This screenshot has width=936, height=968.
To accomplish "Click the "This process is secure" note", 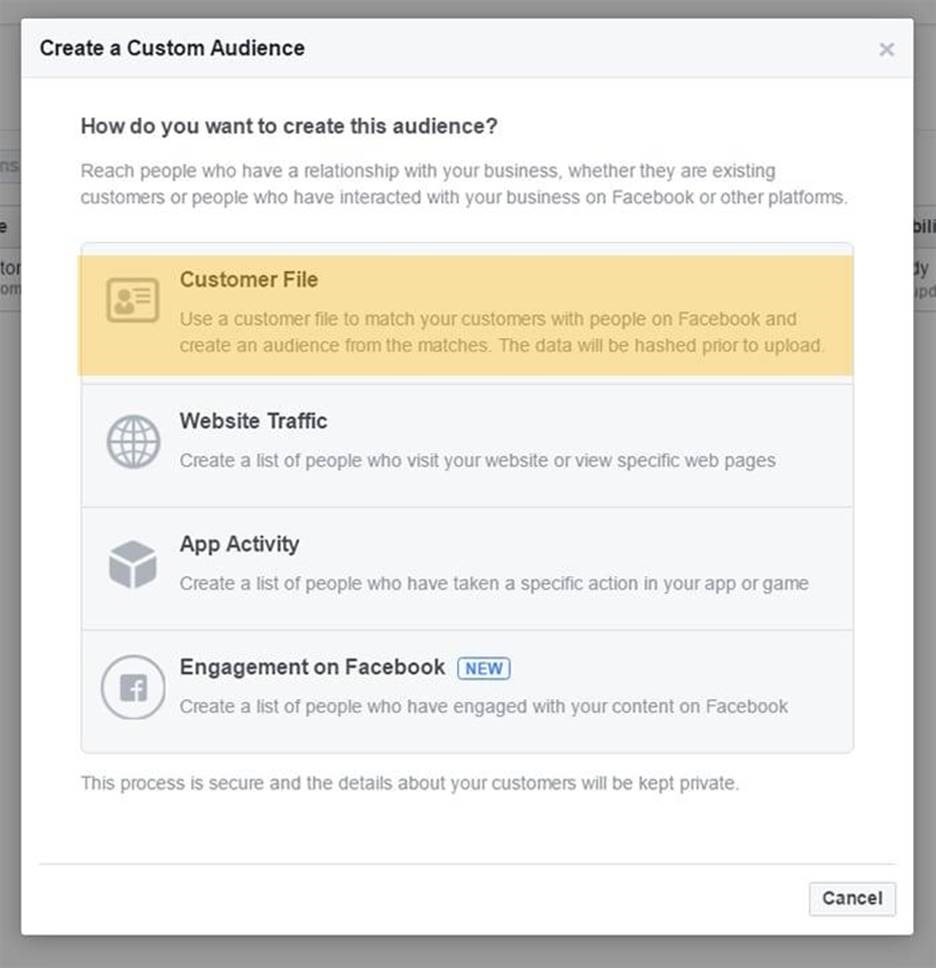I will coord(410,783).
